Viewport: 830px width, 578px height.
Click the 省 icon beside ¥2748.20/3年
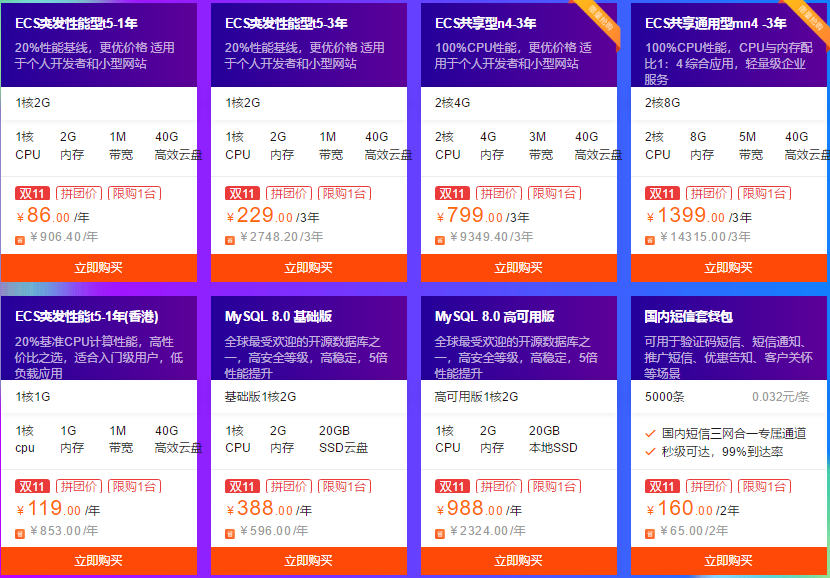click(x=230, y=240)
